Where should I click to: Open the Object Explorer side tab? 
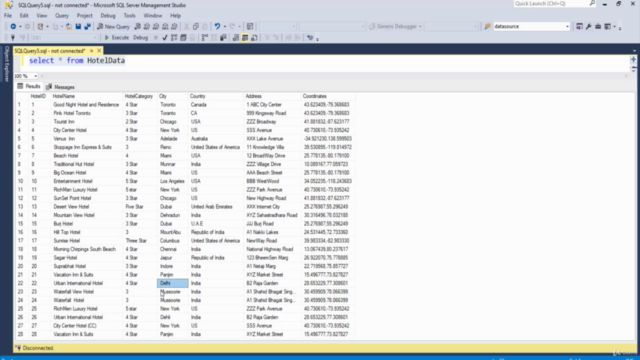(x=7, y=64)
